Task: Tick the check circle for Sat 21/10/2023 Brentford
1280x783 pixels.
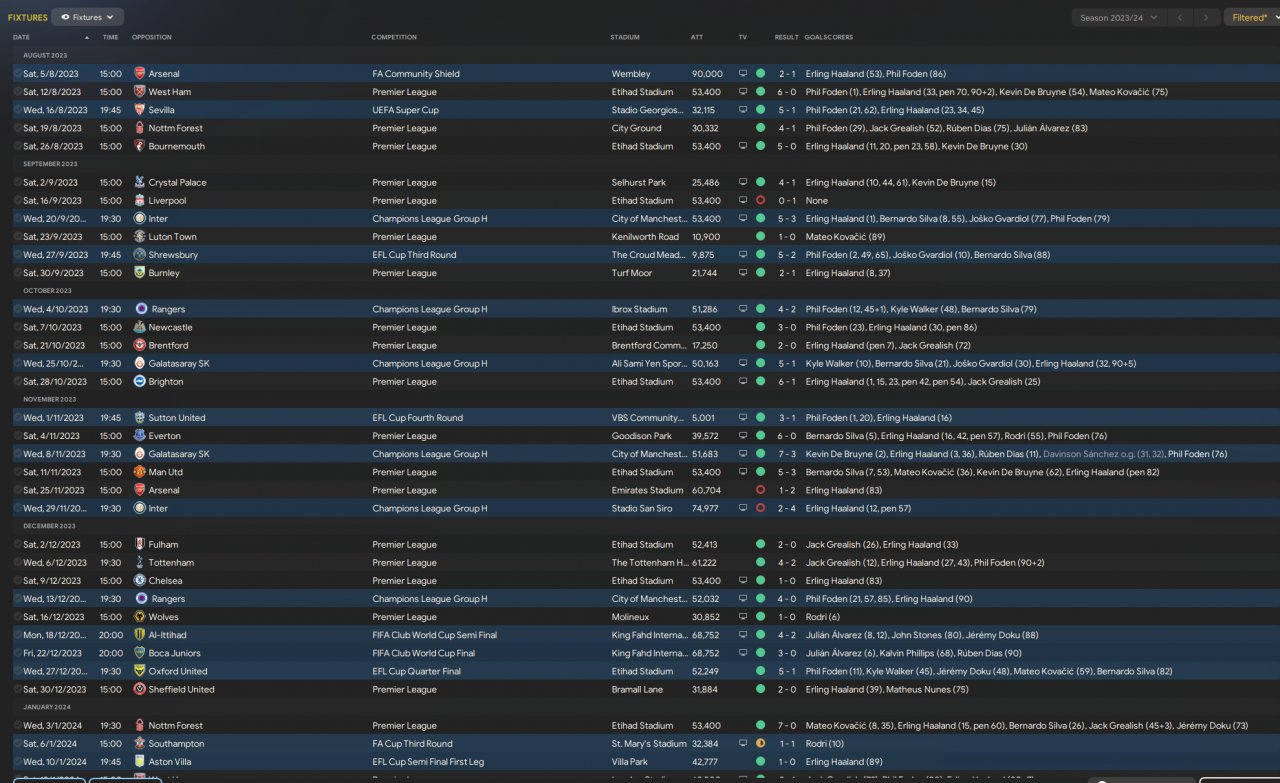Action: coord(17,345)
